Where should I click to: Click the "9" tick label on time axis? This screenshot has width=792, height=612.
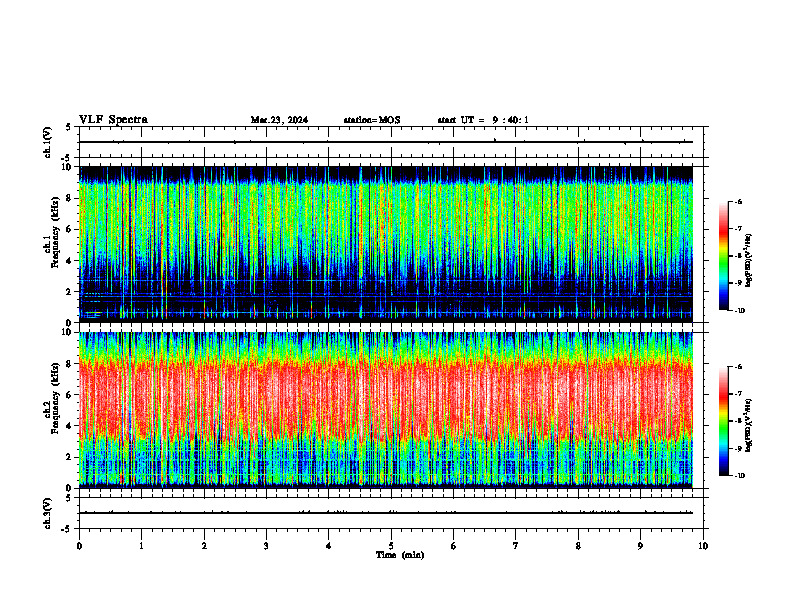tap(640, 546)
